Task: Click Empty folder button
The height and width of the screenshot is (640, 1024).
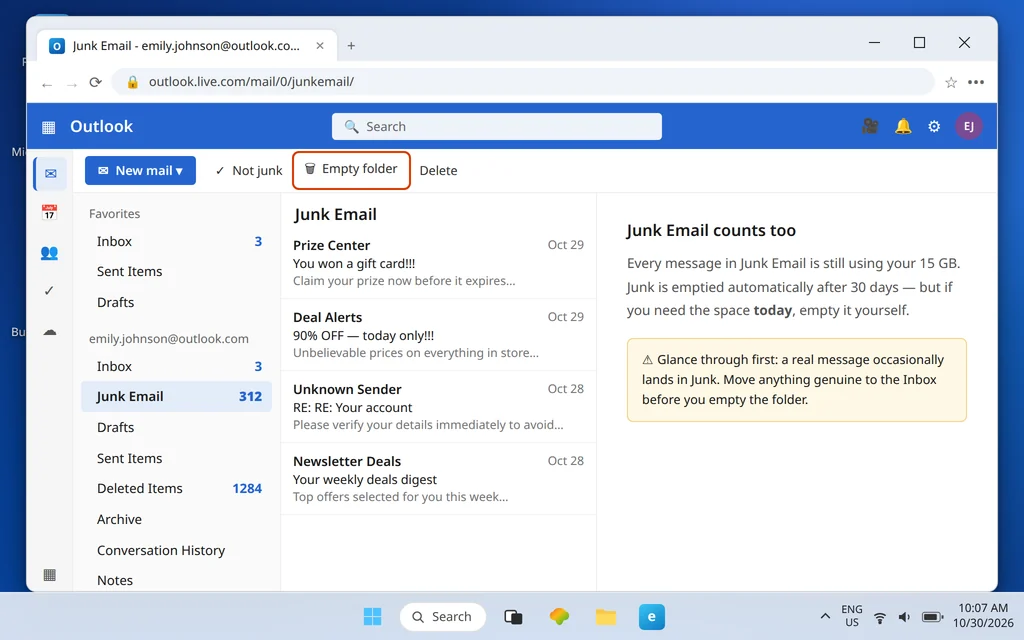Action: tap(351, 170)
